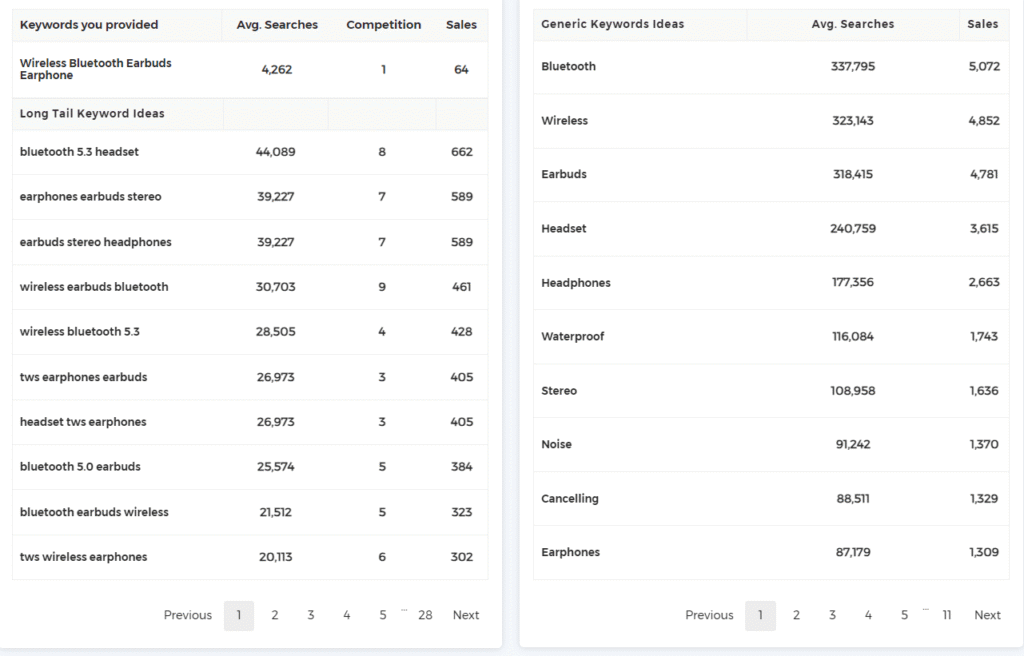Click the Sales header in generic keywords table

pyautogui.click(x=983, y=24)
